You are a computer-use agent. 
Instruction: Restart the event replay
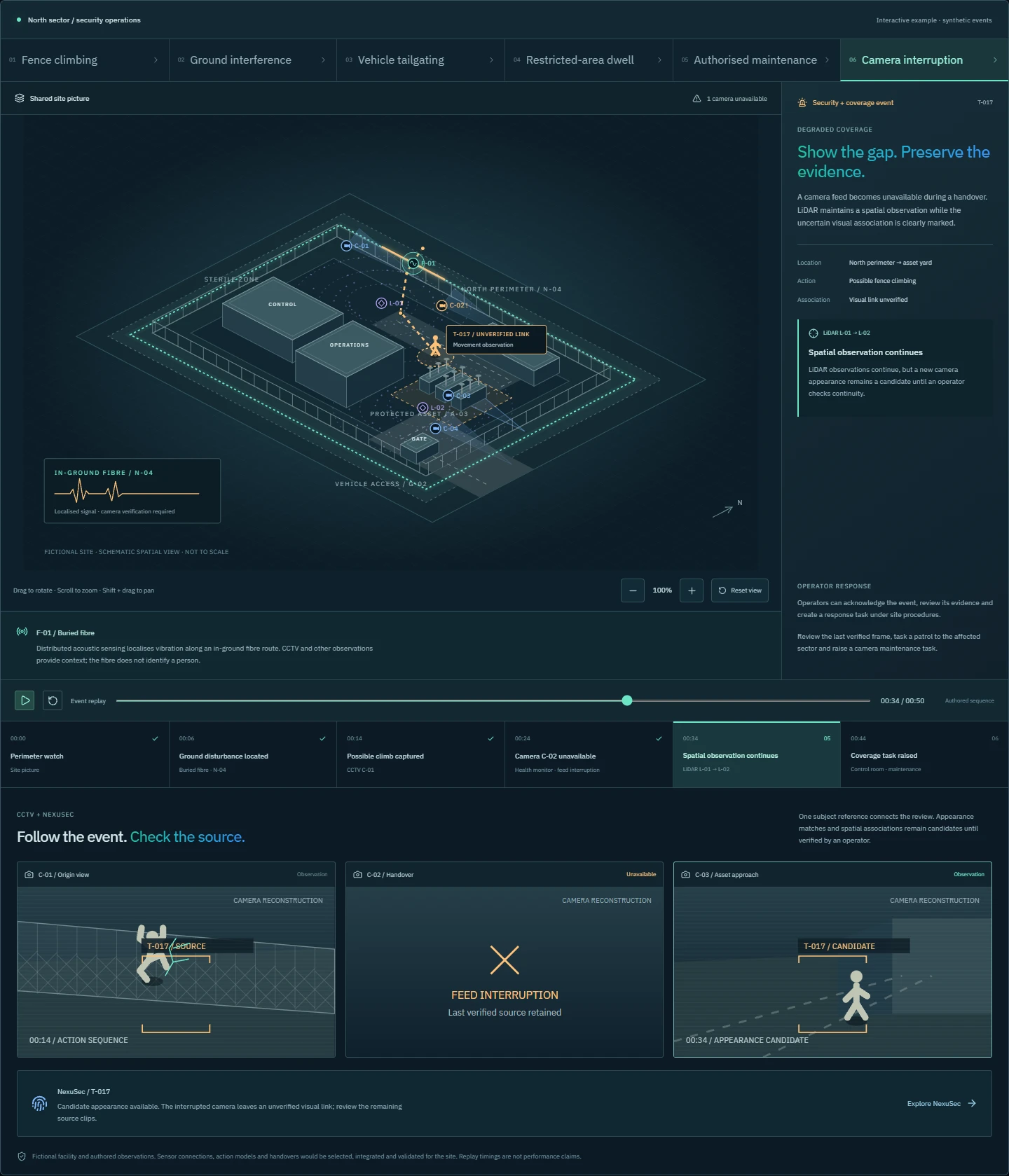click(53, 700)
